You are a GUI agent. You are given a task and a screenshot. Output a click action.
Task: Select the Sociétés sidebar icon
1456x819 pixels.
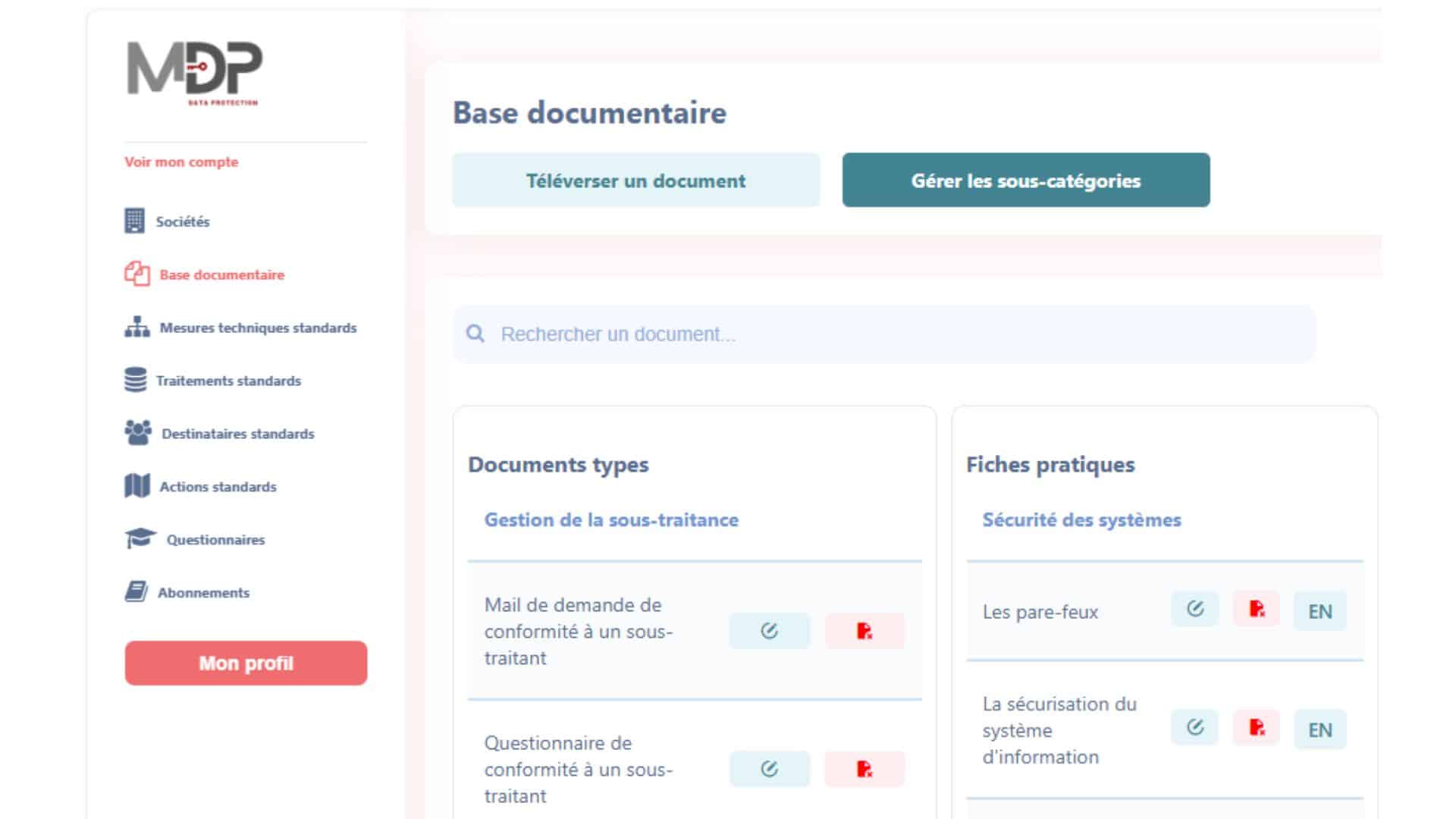click(x=134, y=221)
